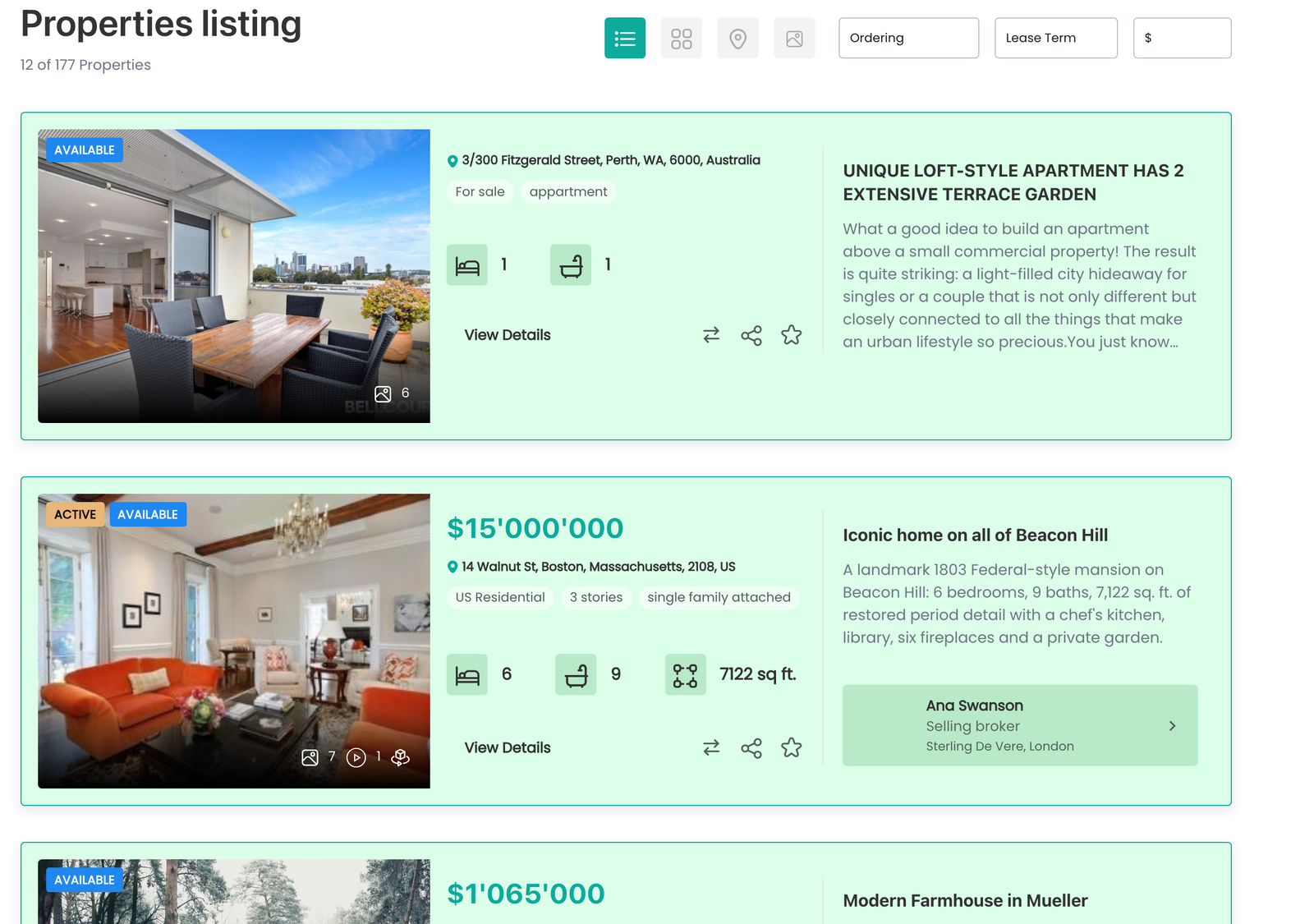Open photo count icon on Beacon Hill image

tap(310, 757)
